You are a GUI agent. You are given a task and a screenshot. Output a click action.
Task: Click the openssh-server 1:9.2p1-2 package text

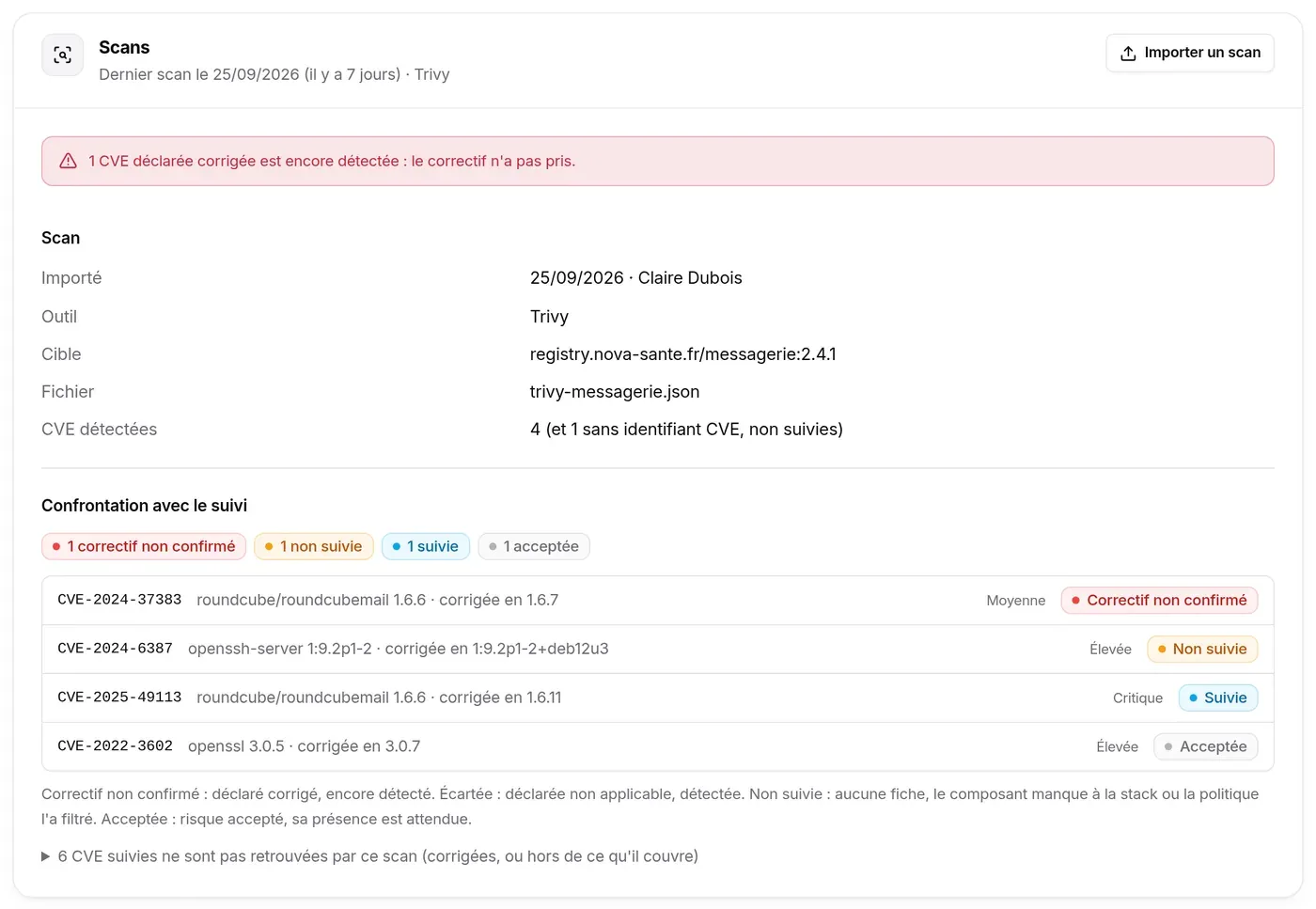(x=399, y=650)
